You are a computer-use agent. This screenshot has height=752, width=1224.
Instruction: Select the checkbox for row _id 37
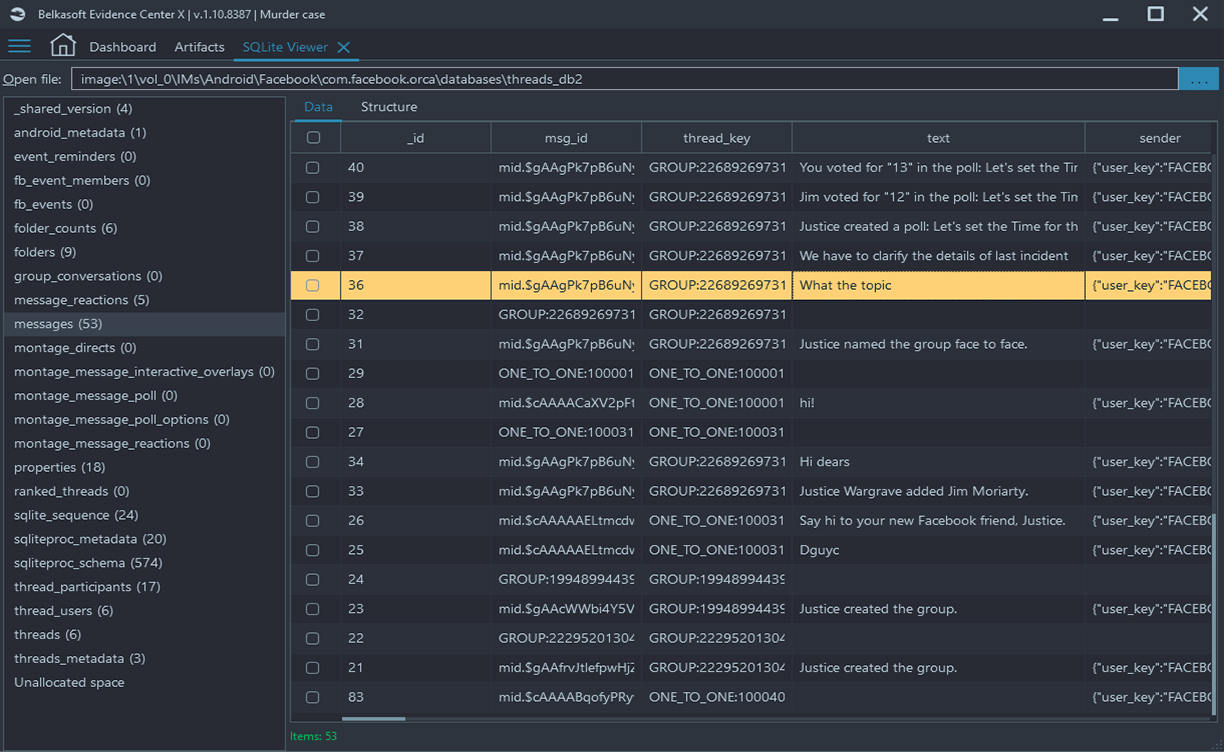[x=313, y=256]
